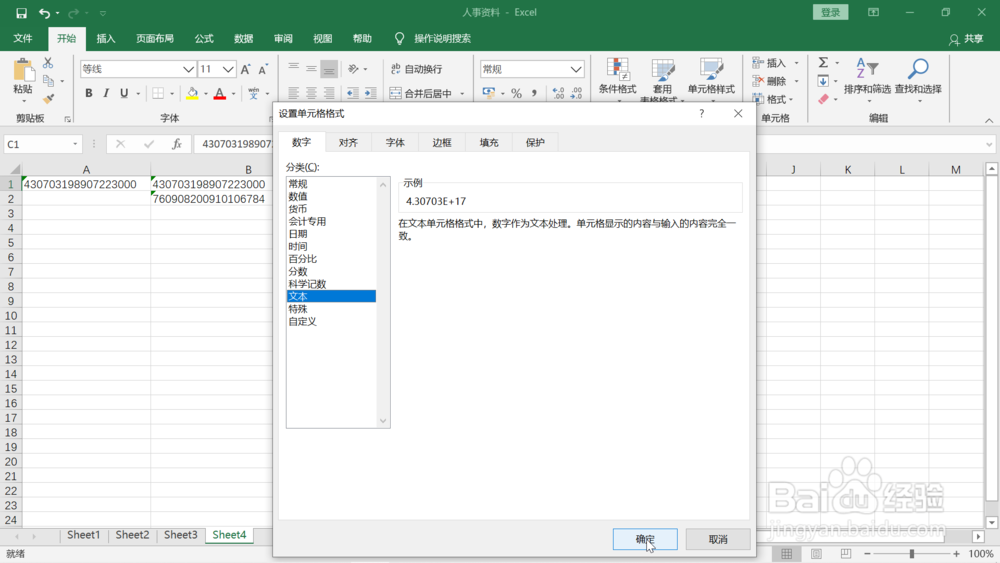1000x563 pixels.
Task: Click the Fill down arrow icon
Action: point(823,81)
